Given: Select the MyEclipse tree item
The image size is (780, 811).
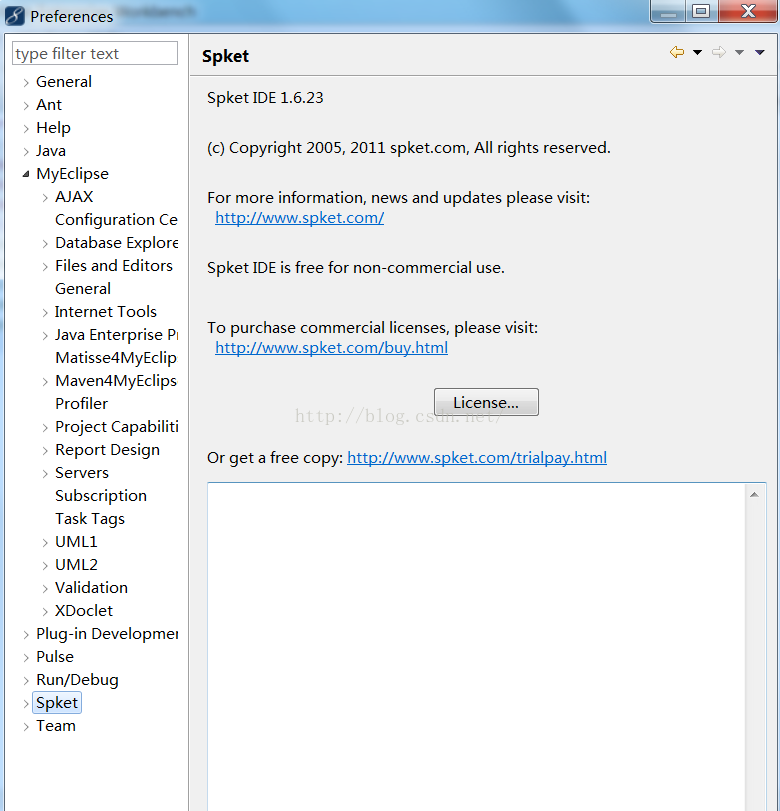Looking at the screenshot, I should [x=72, y=174].
